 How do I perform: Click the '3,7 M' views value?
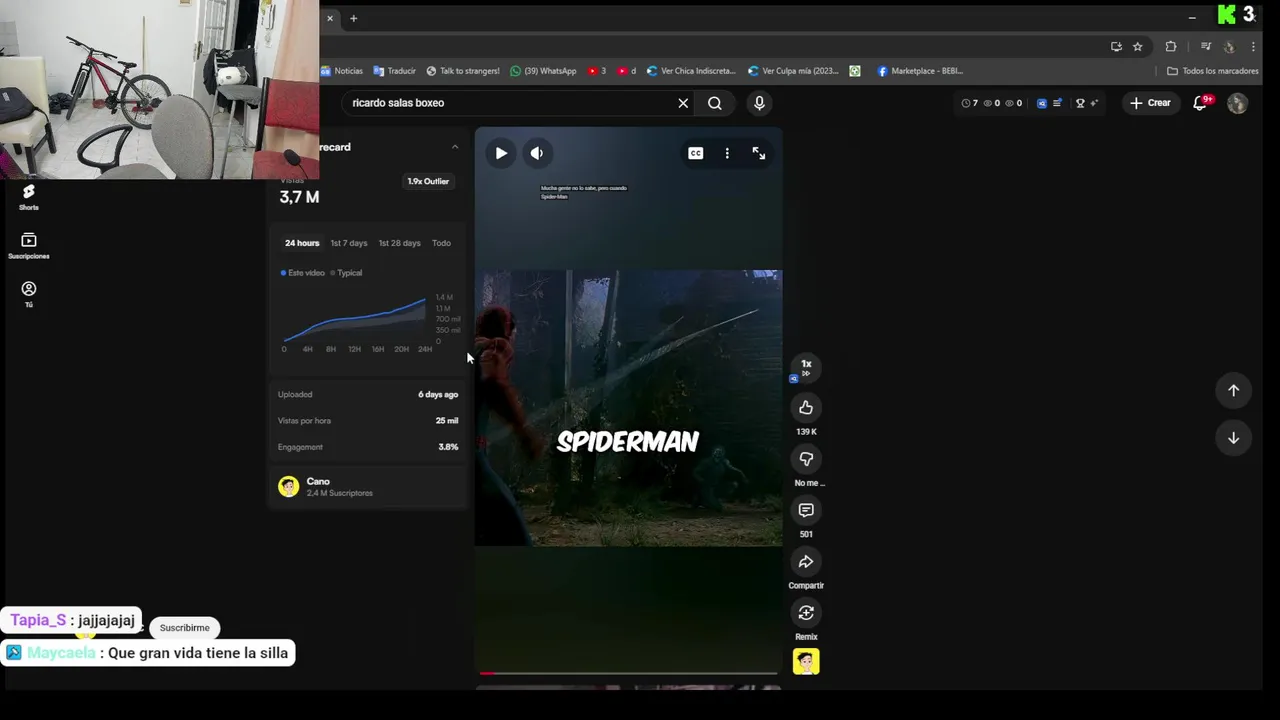[x=299, y=197]
